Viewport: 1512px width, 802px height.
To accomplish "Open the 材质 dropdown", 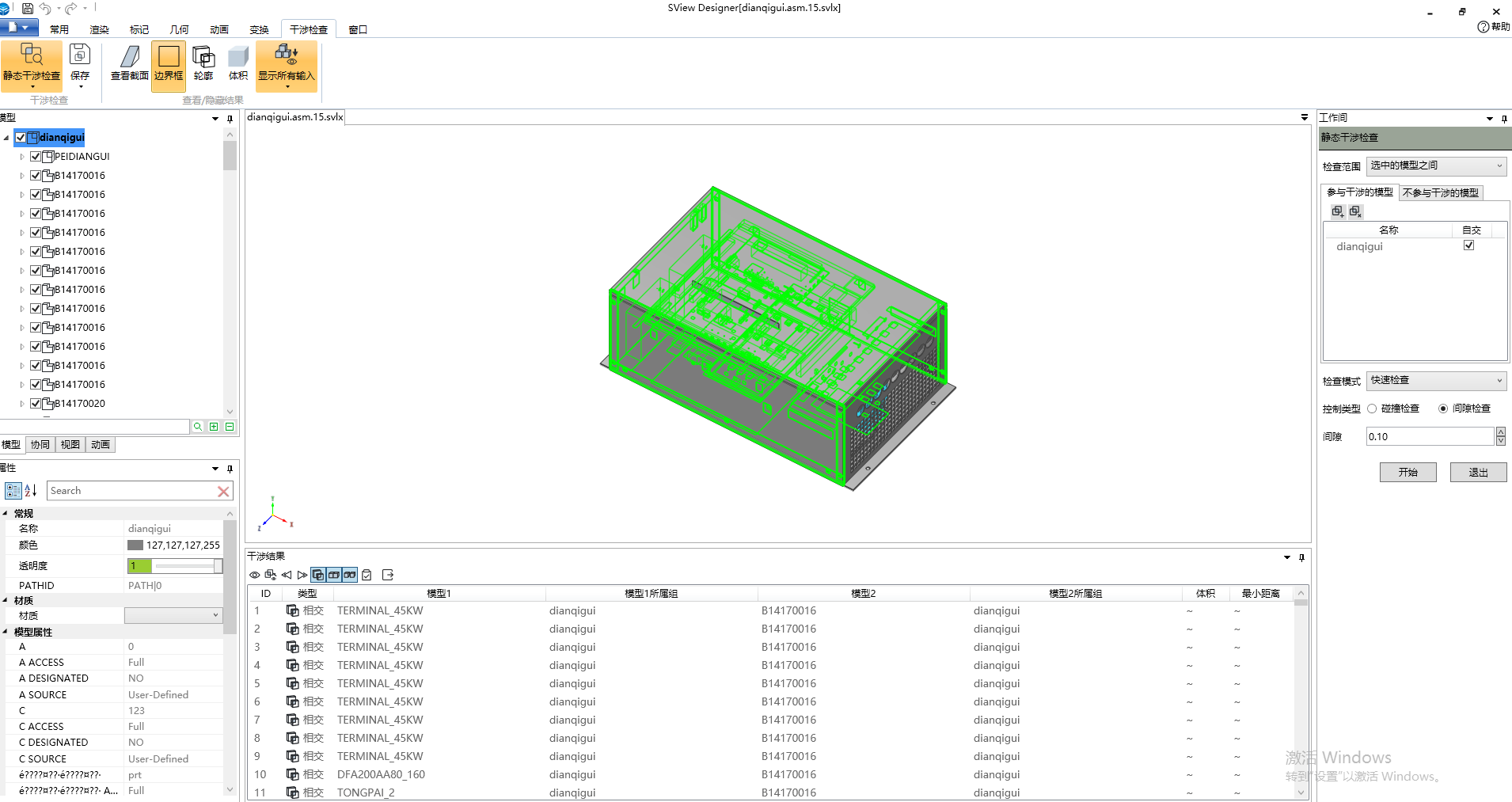I will [x=173, y=615].
